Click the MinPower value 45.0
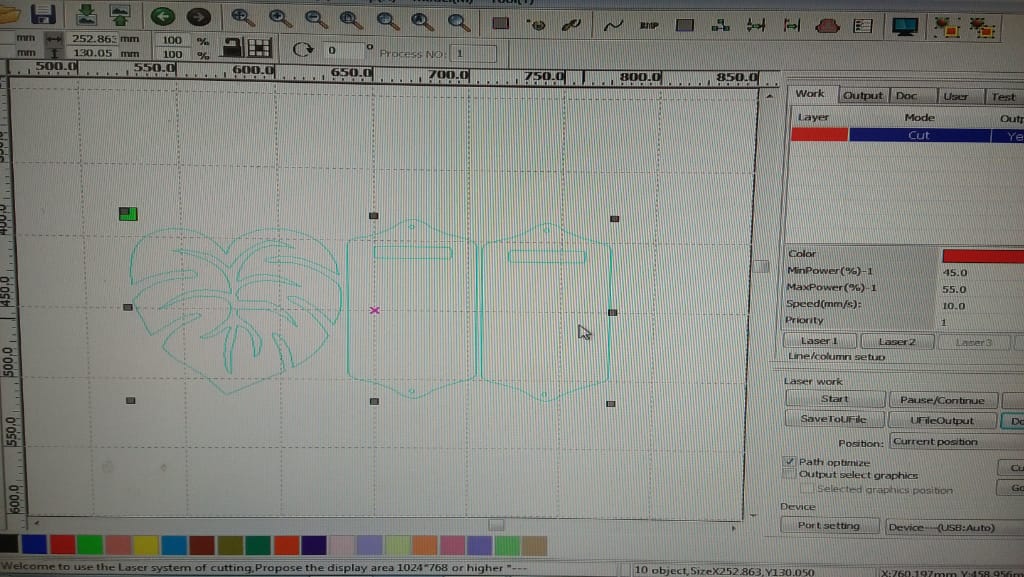This screenshot has height=577, width=1024. [x=955, y=273]
